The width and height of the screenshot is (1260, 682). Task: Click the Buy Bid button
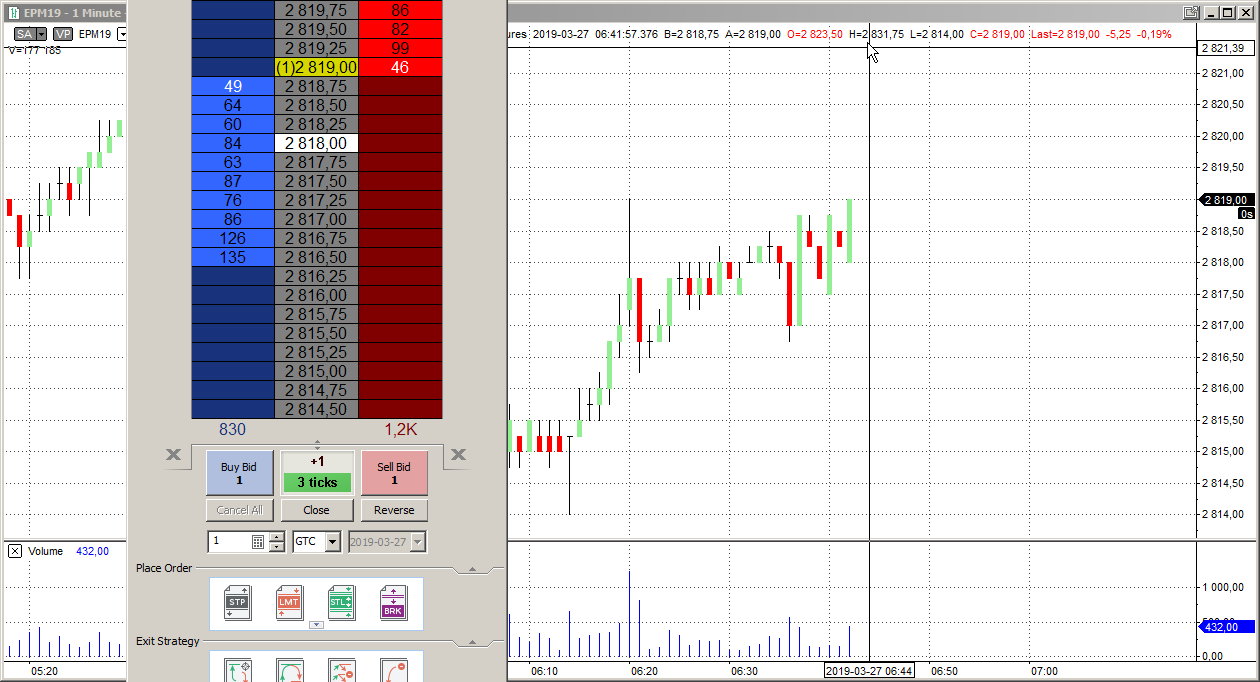click(239, 473)
